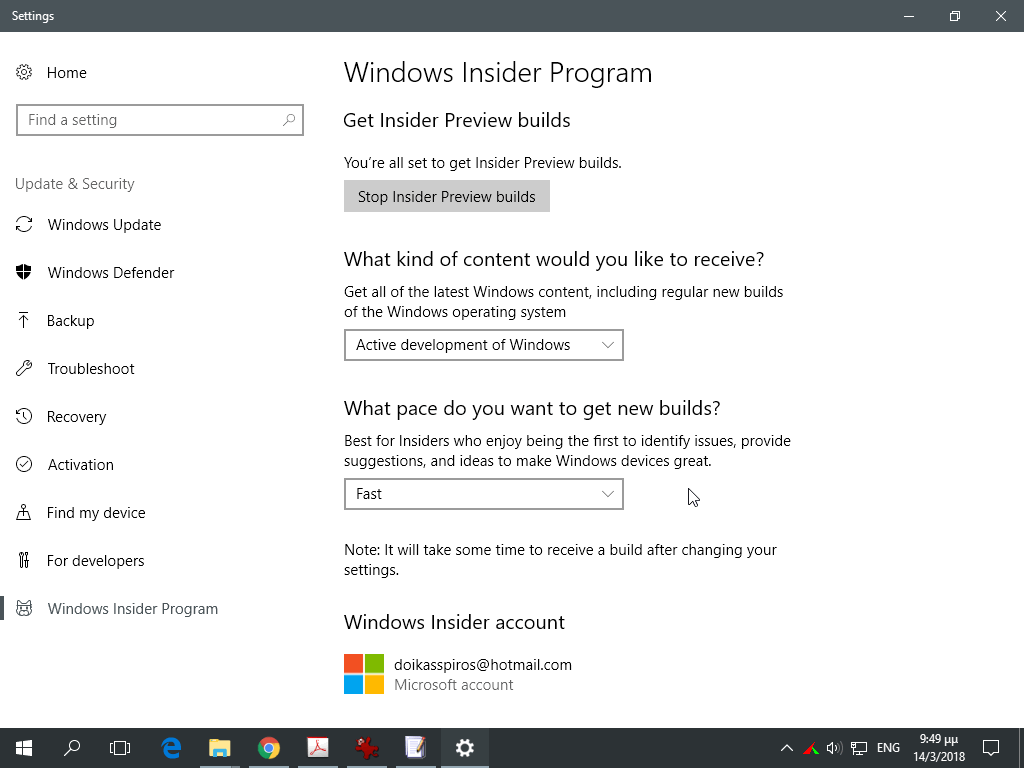Open File Explorer from taskbar

click(220, 748)
